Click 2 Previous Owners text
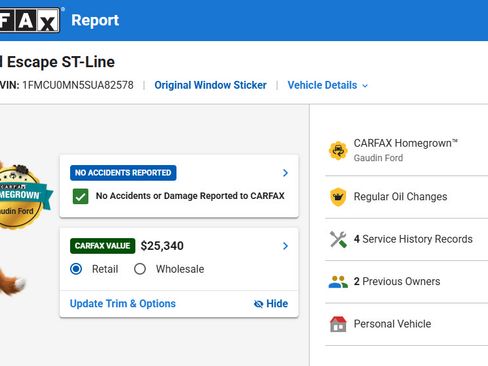This screenshot has width=488, height=366. (x=397, y=281)
